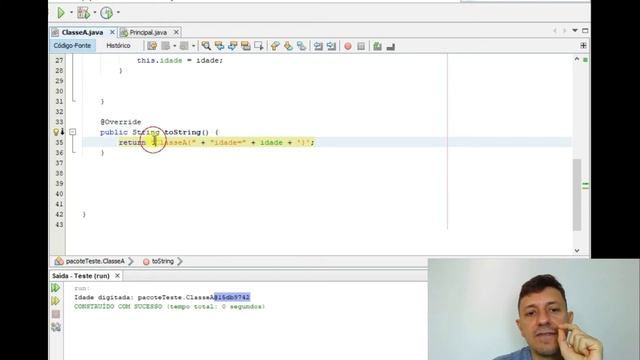Open the Forward navigation history dropdown arrow

193,46
